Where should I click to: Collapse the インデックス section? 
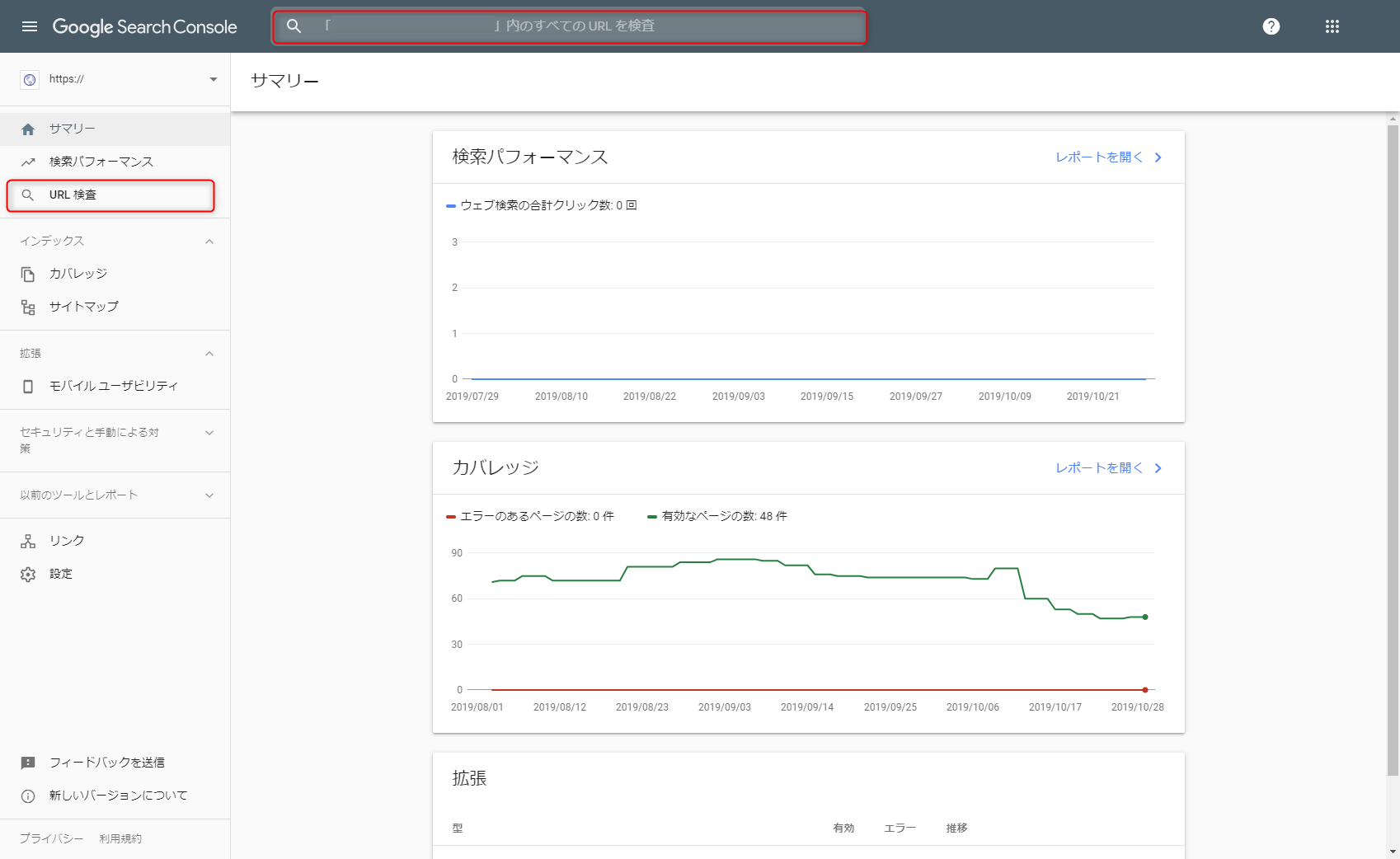209,242
